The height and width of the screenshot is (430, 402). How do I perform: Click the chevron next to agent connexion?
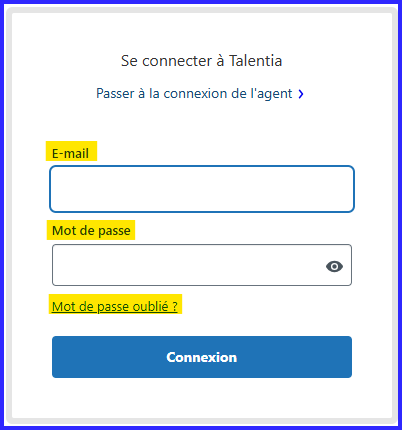(x=301, y=94)
